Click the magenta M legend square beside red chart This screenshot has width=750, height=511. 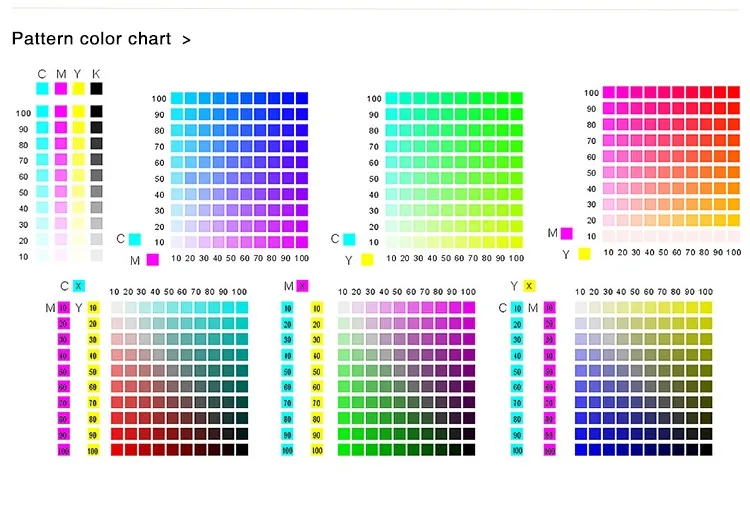567,233
